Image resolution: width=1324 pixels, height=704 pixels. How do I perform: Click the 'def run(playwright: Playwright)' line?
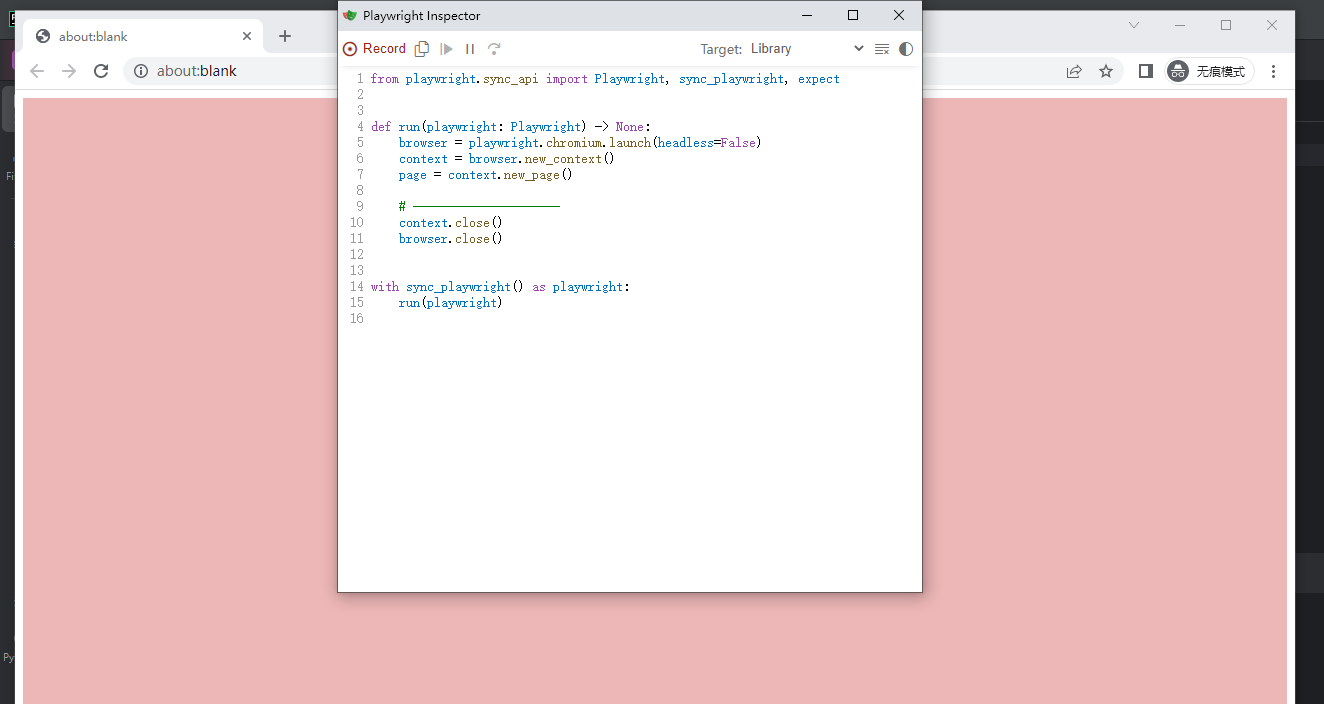pyautogui.click(x=510, y=127)
